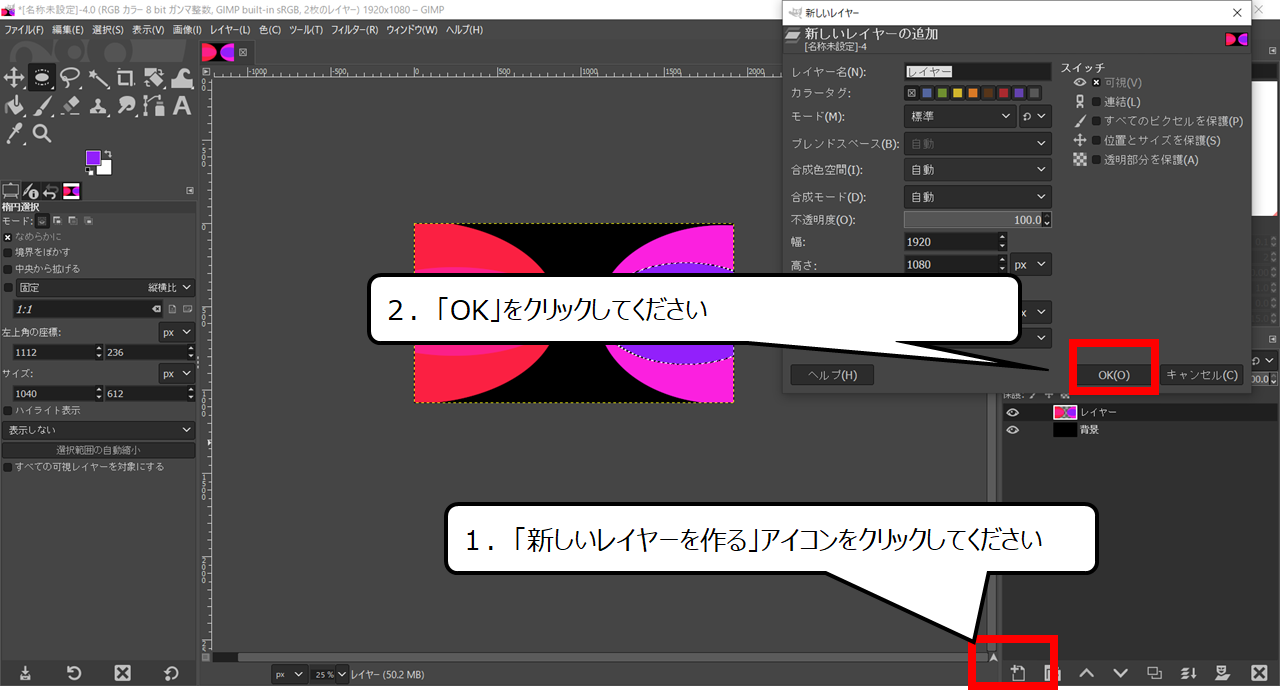
Task: Open the レイヤー(L) menu
Action: click(x=230, y=30)
